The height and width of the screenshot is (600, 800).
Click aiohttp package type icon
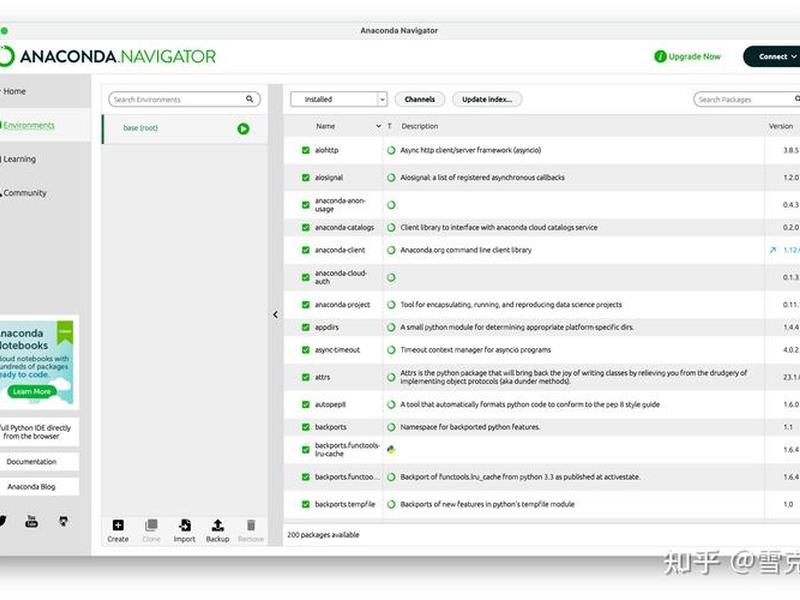pyautogui.click(x=391, y=151)
